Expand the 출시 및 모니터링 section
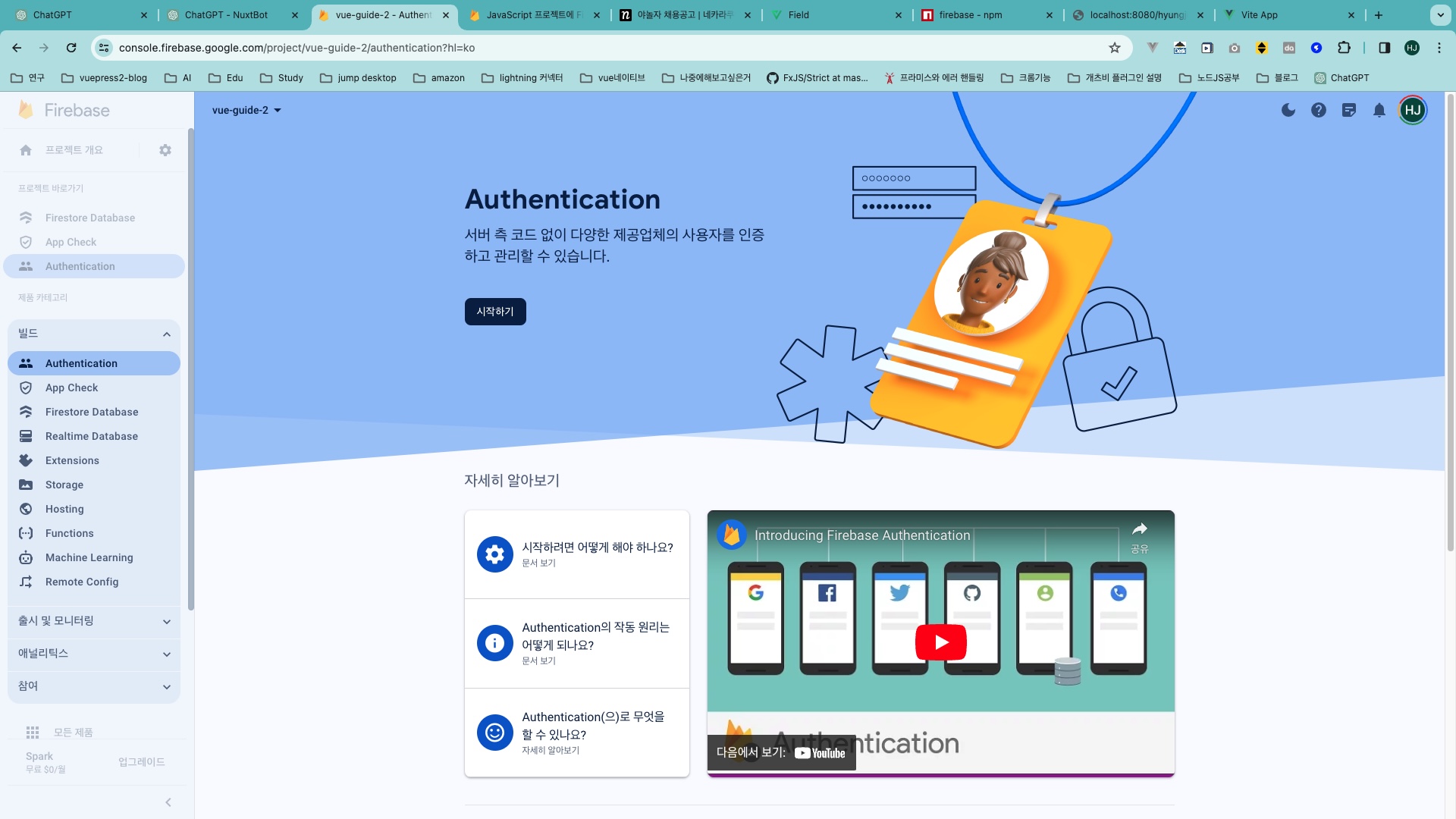The height and width of the screenshot is (819, 1456). [94, 621]
